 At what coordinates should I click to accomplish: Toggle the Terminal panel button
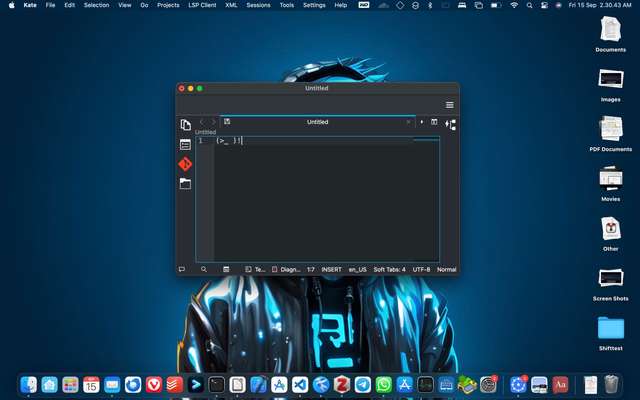coord(255,269)
